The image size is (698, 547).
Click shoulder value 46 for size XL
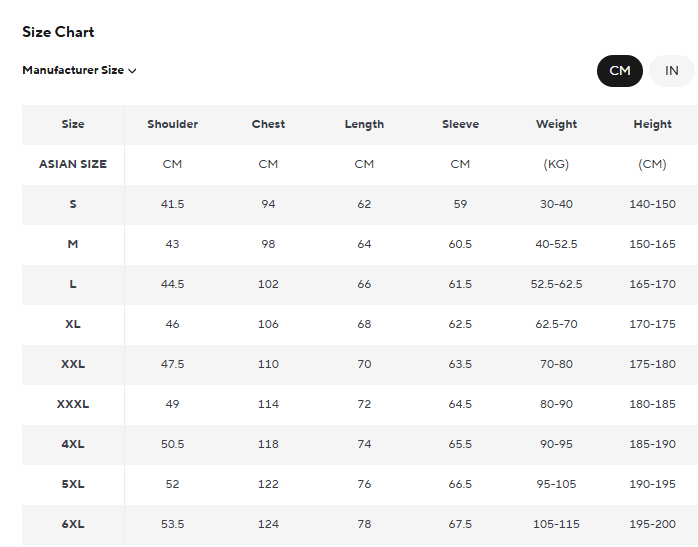coord(173,324)
